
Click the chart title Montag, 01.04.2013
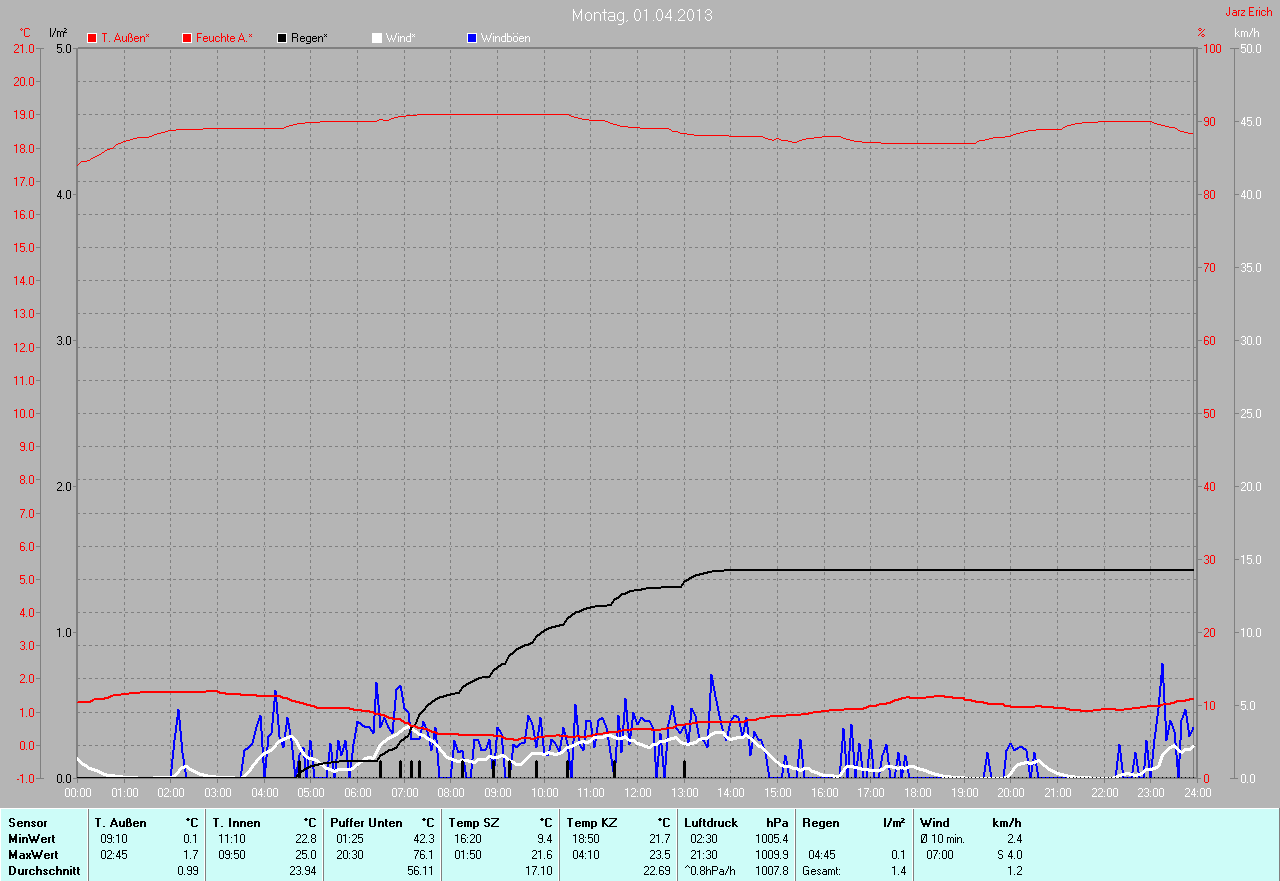(642, 15)
